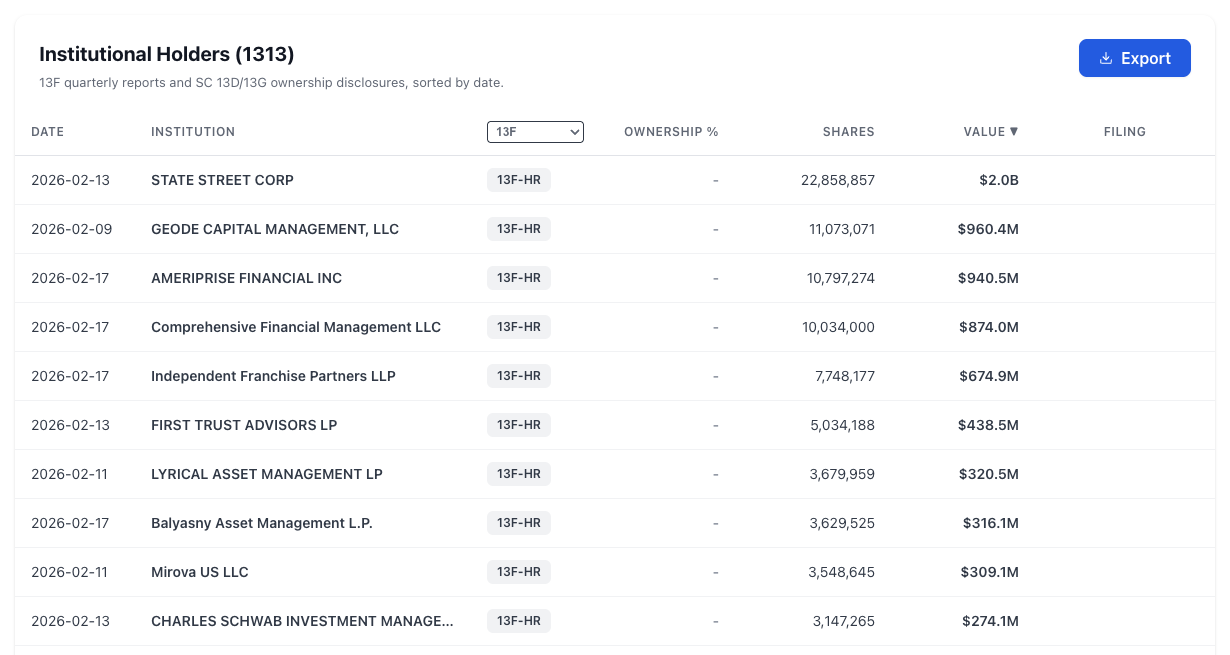Open the 13F filing type dropdown
The image size is (1230, 655).
(535, 132)
